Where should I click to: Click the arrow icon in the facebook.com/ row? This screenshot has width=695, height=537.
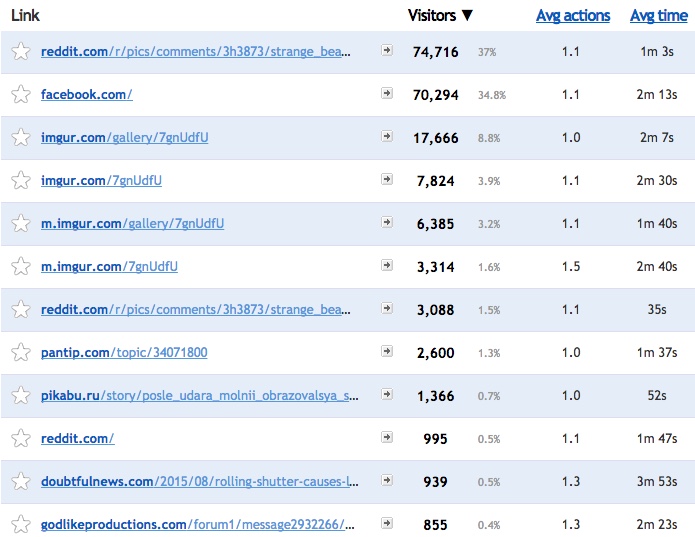point(387,93)
